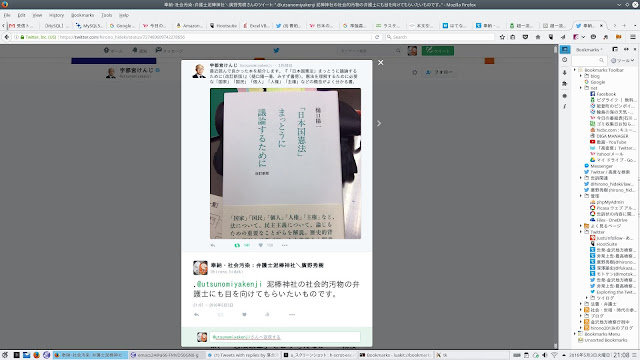Reply to the @hirono_hideki tweet via arrow icon
Image resolution: width=640 pixels, height=360 pixels.
tap(196, 315)
